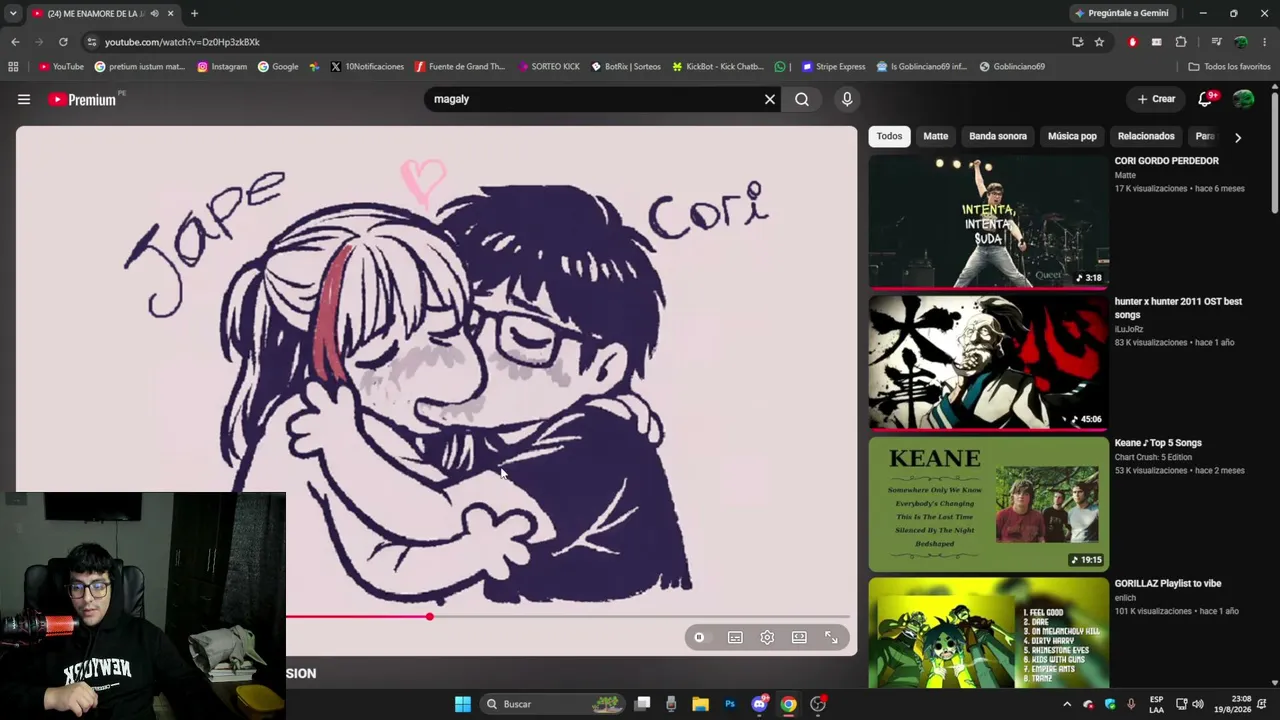
Task: Open the 'GORILLAZ Playlist to vibe' title
Action: point(1168,584)
